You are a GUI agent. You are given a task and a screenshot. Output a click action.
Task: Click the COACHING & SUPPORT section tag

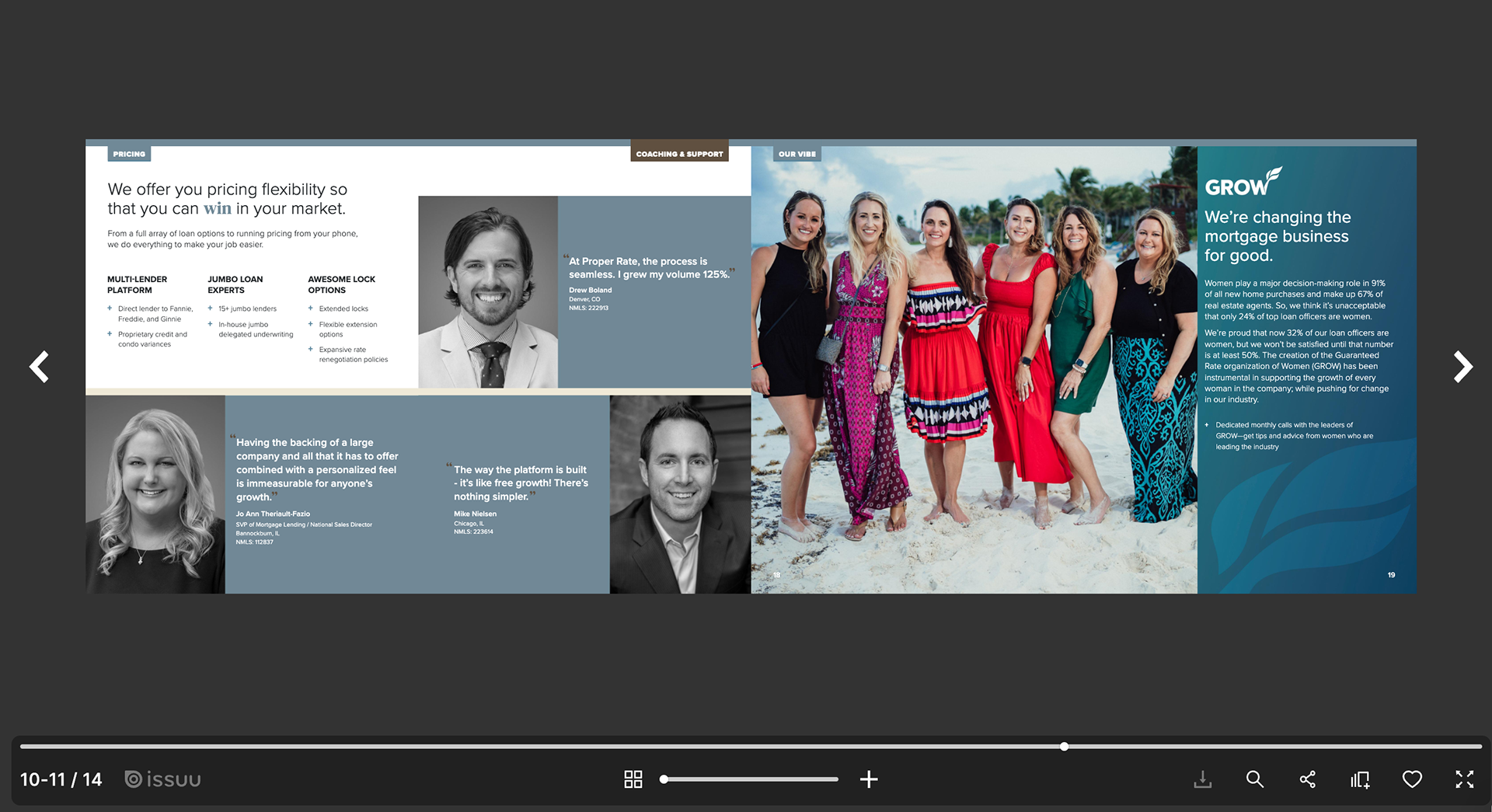679,154
